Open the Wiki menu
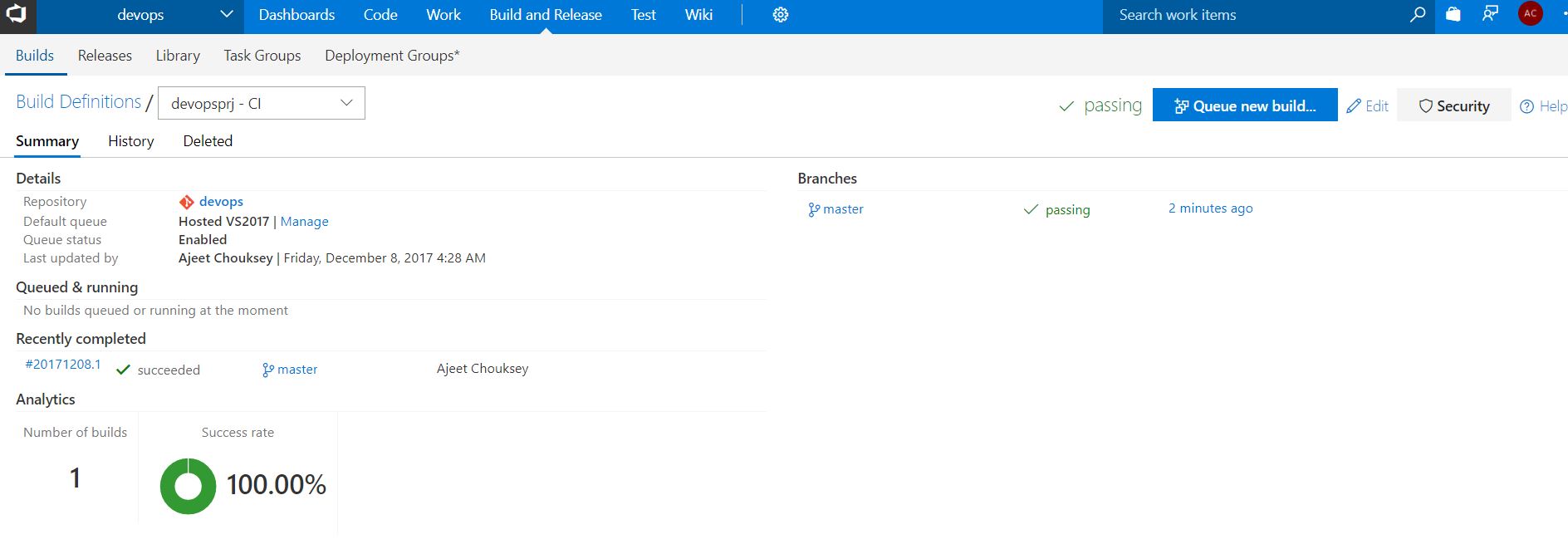Image resolution: width=1568 pixels, height=544 pixels. pyautogui.click(x=698, y=15)
